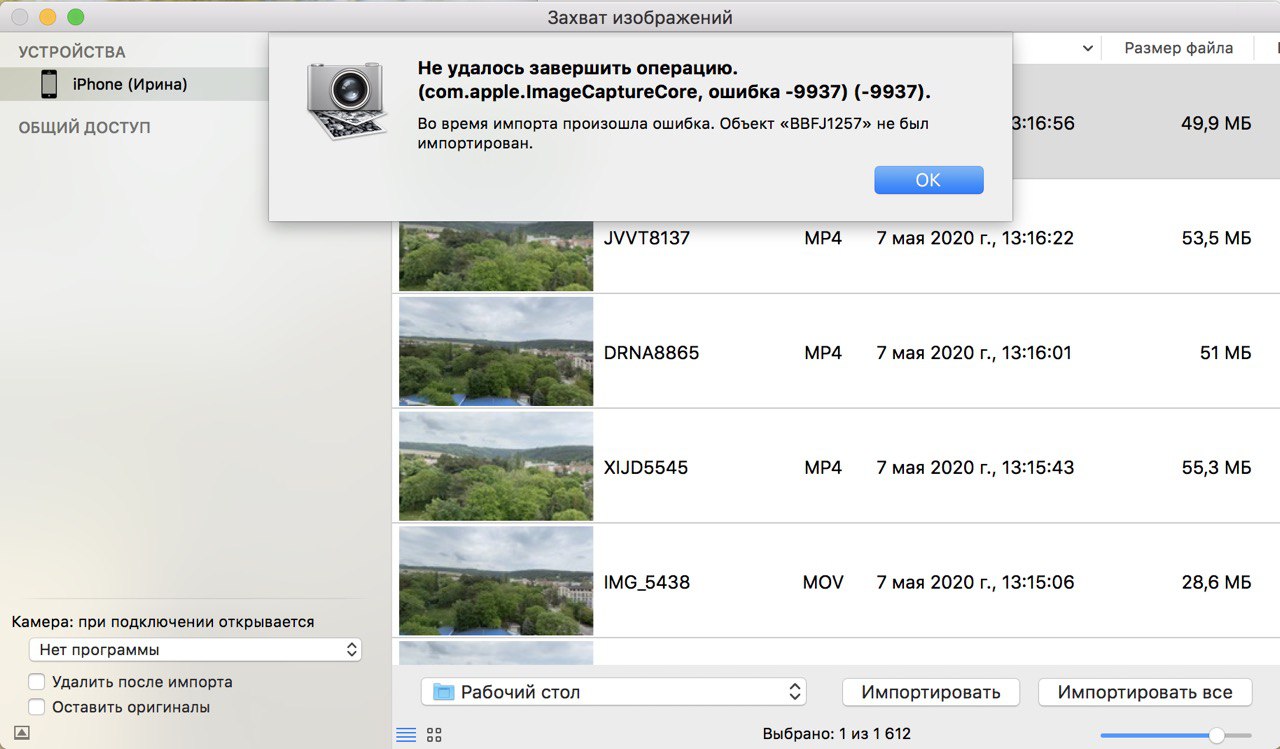This screenshot has width=1280, height=749.
Task: Click file name IMG_5438
Action: (647, 582)
